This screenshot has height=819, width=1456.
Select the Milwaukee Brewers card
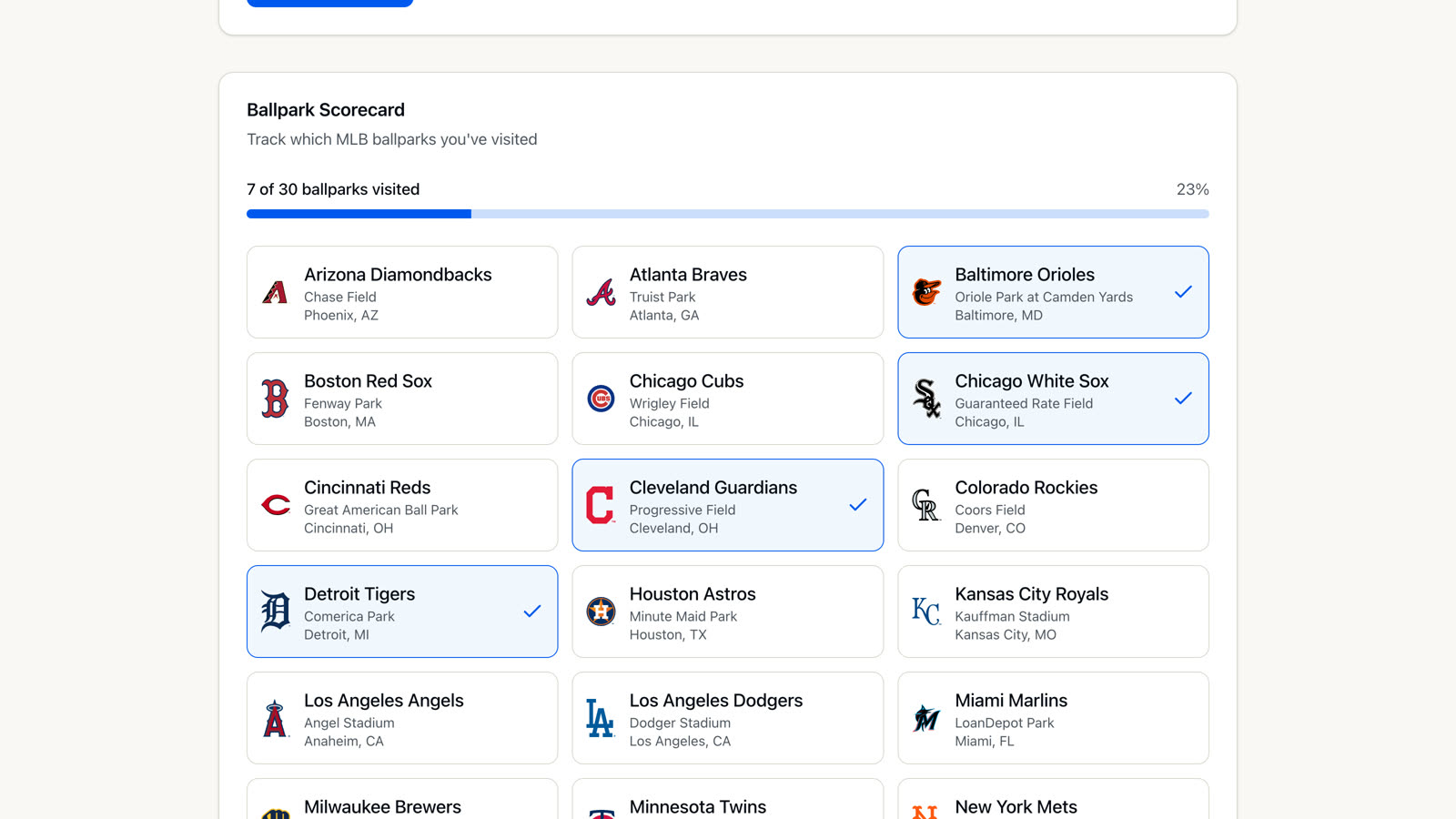(402, 800)
